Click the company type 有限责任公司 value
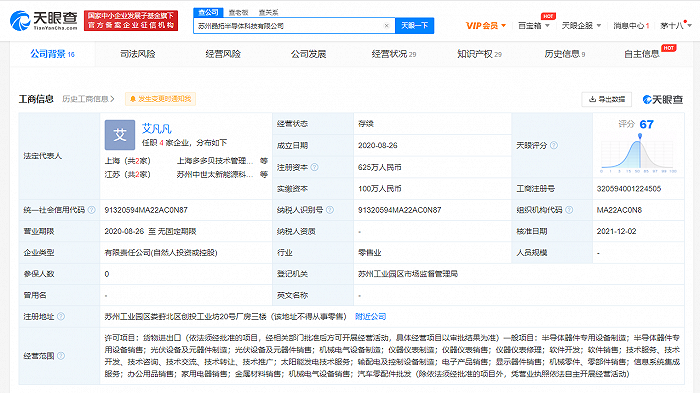 pos(161,253)
